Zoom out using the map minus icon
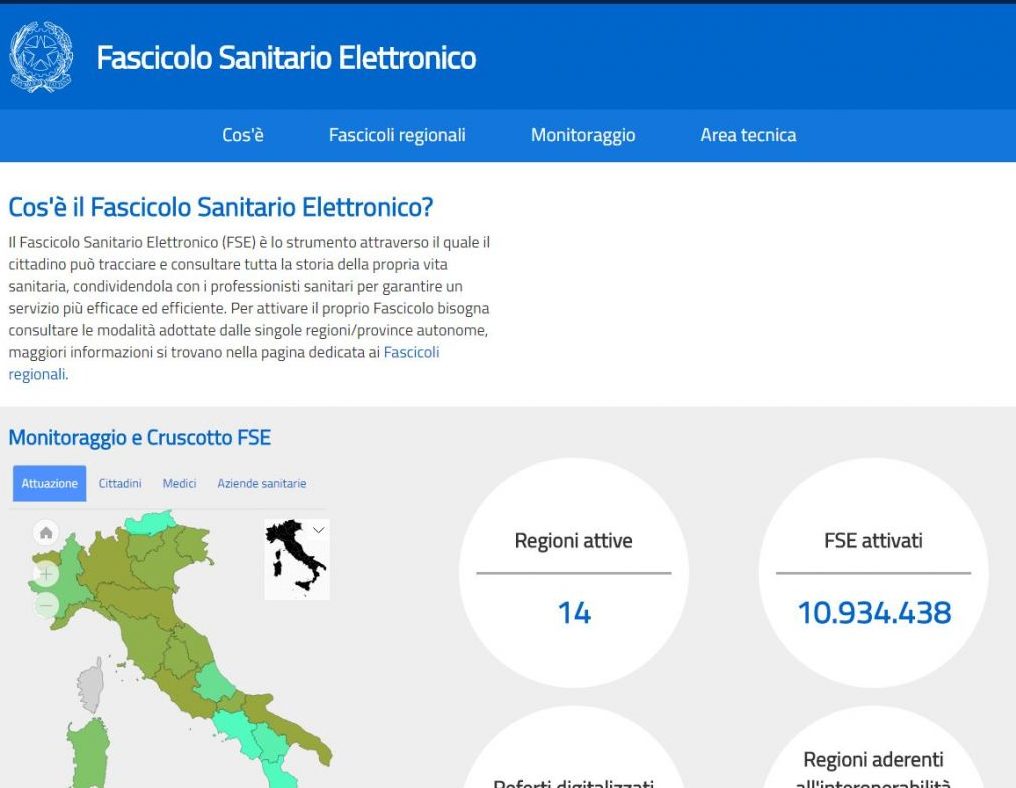This screenshot has width=1016, height=788. coord(44,606)
